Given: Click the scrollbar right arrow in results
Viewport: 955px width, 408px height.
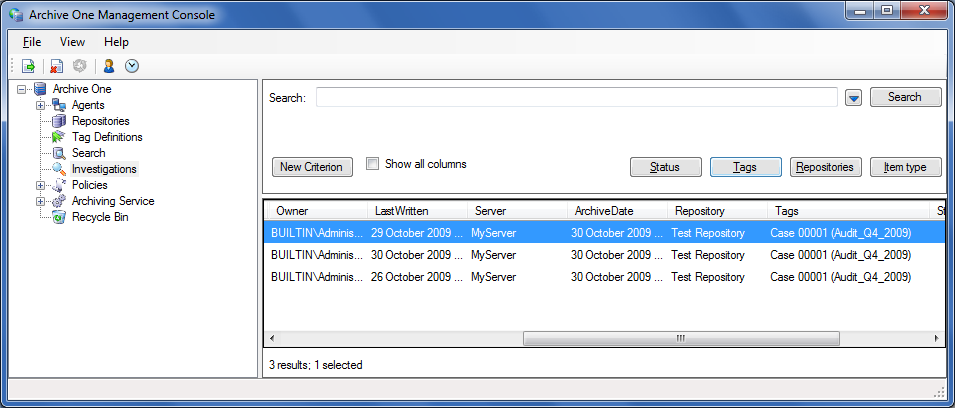Looking at the screenshot, I should tap(937, 339).
